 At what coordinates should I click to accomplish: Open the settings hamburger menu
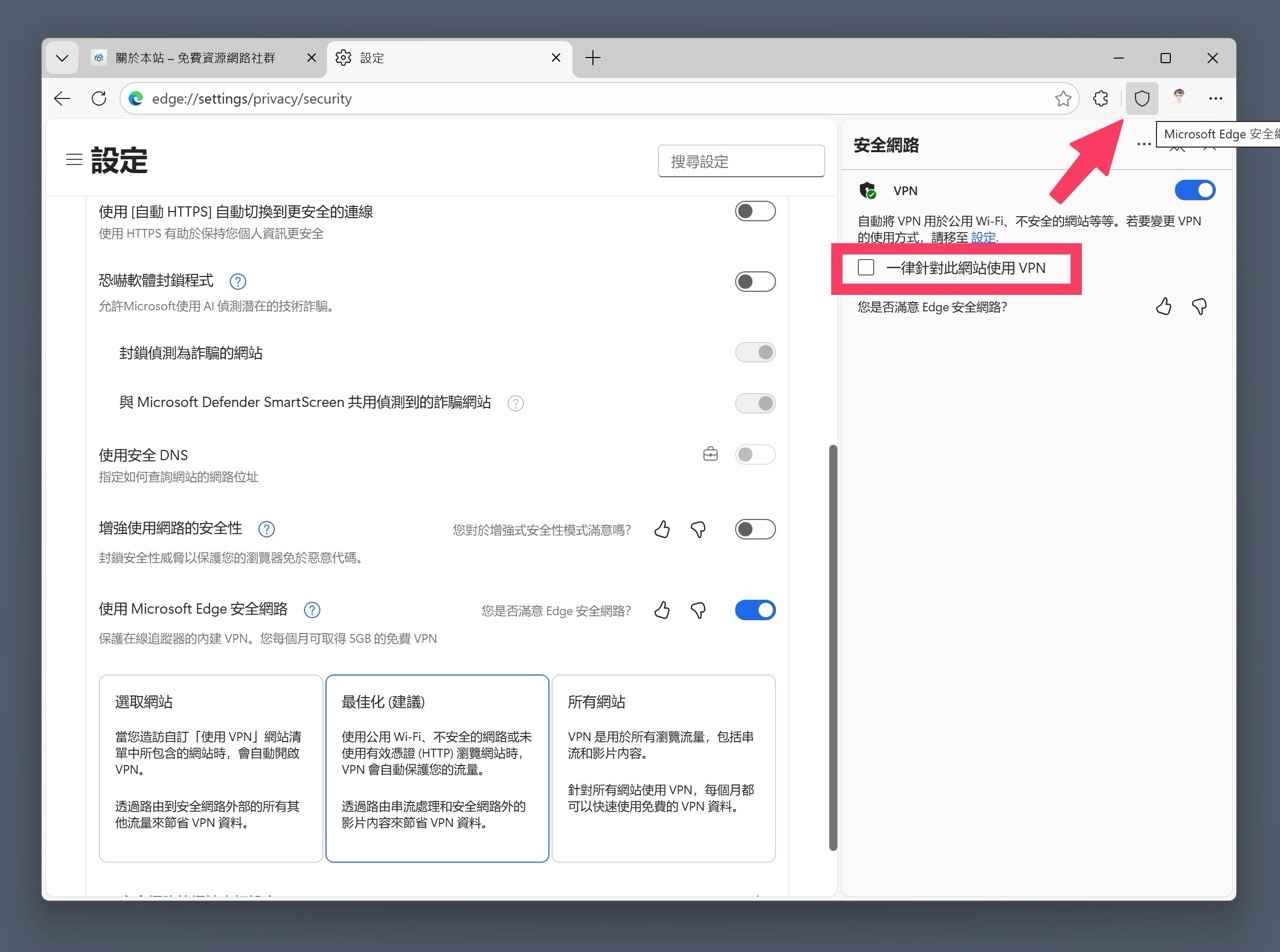point(73,159)
